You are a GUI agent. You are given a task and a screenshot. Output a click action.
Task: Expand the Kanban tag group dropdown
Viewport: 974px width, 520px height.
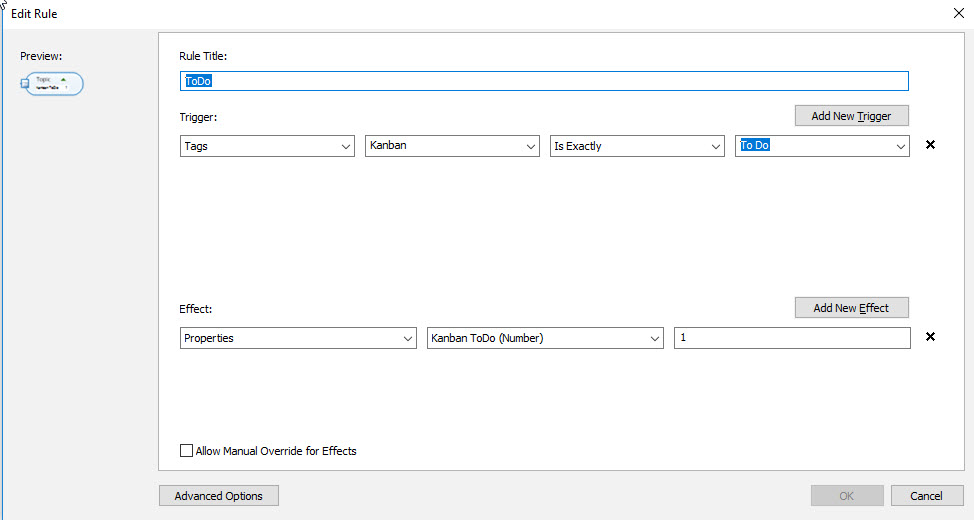[x=452, y=146]
